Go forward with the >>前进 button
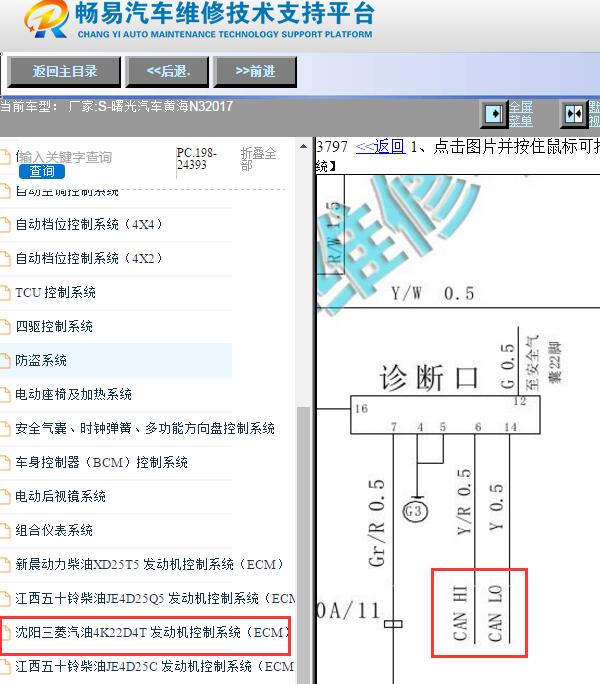Image resolution: width=600 pixels, height=684 pixels. coord(255,72)
